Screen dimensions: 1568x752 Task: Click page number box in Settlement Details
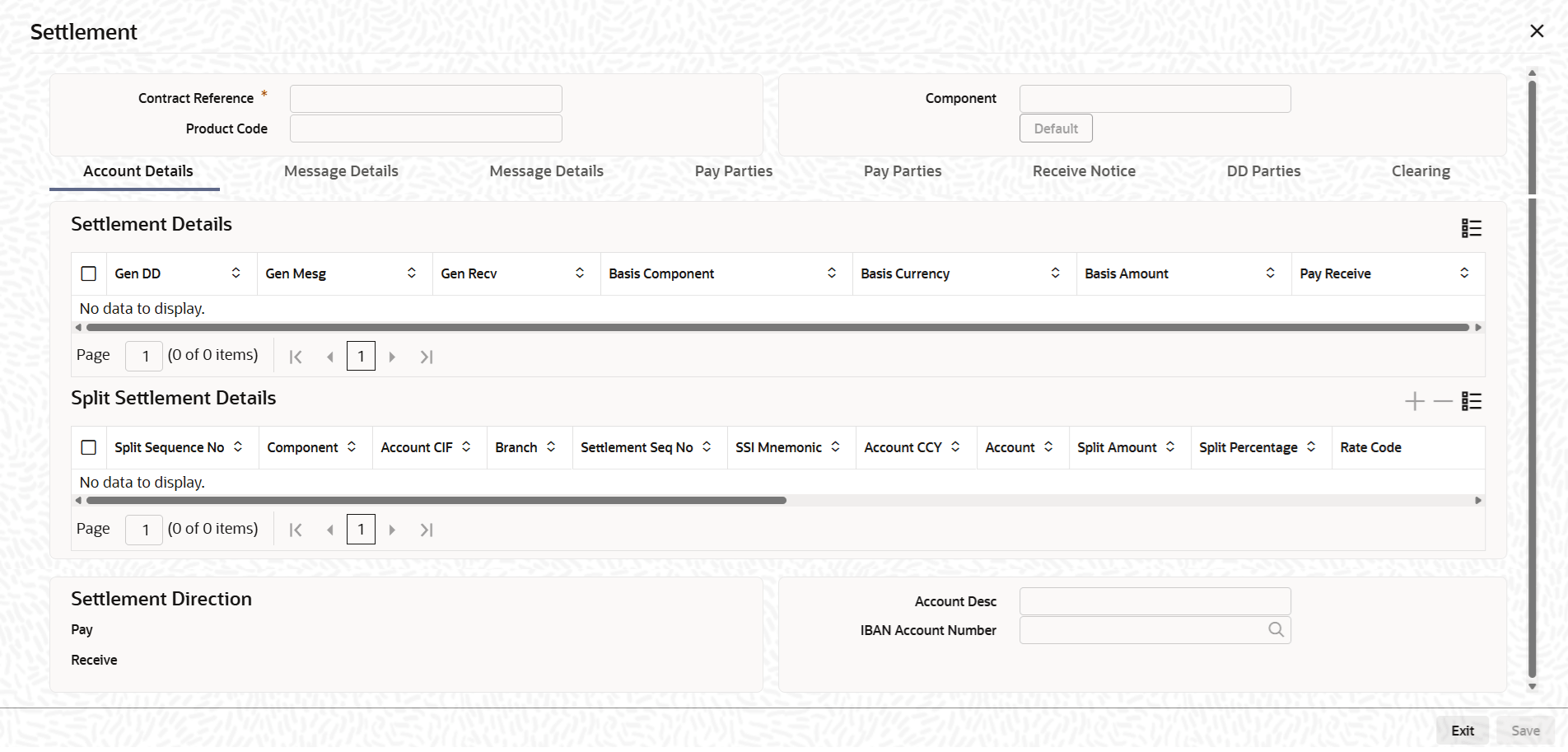click(x=144, y=356)
